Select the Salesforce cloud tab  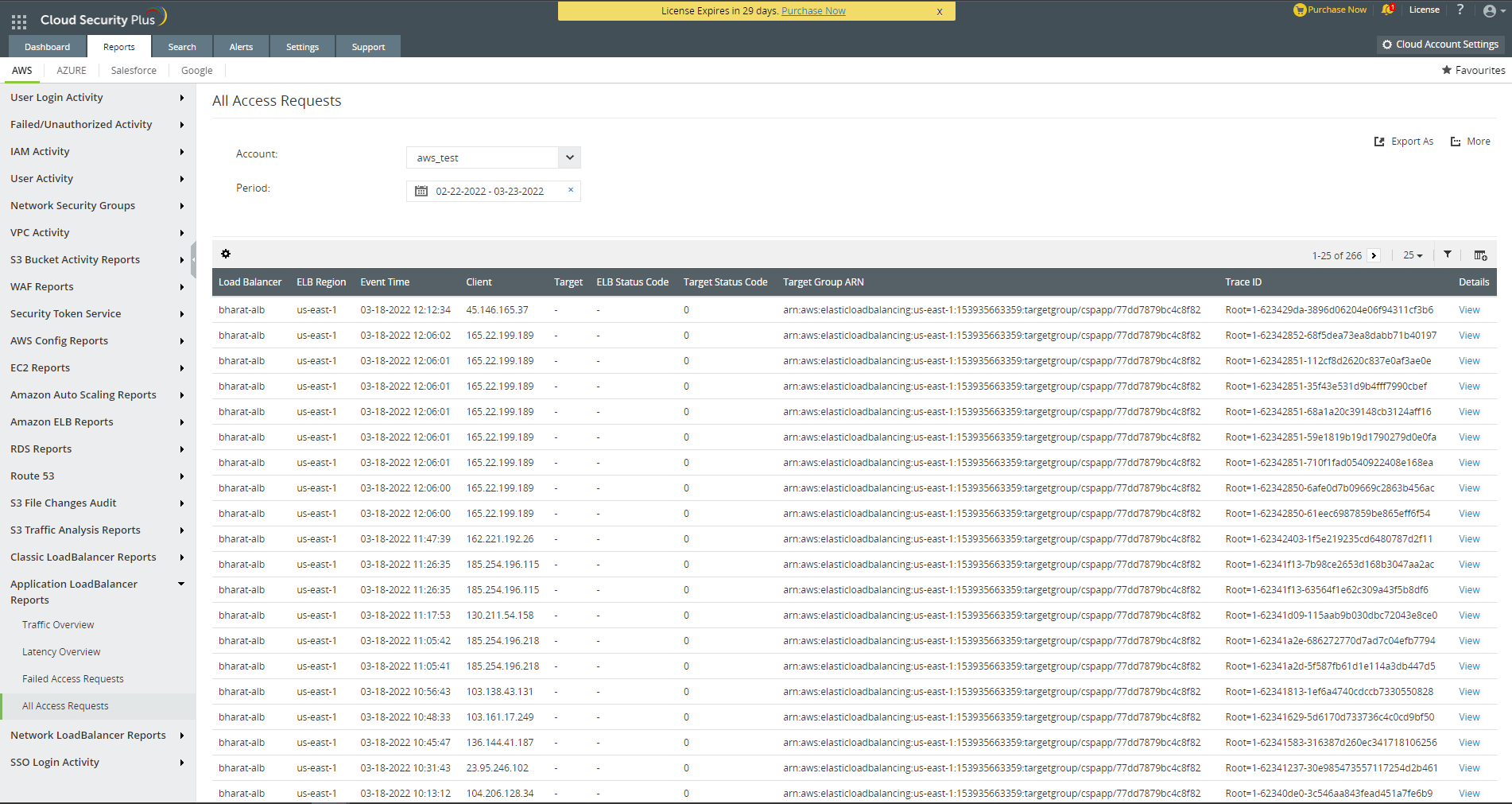coord(134,70)
